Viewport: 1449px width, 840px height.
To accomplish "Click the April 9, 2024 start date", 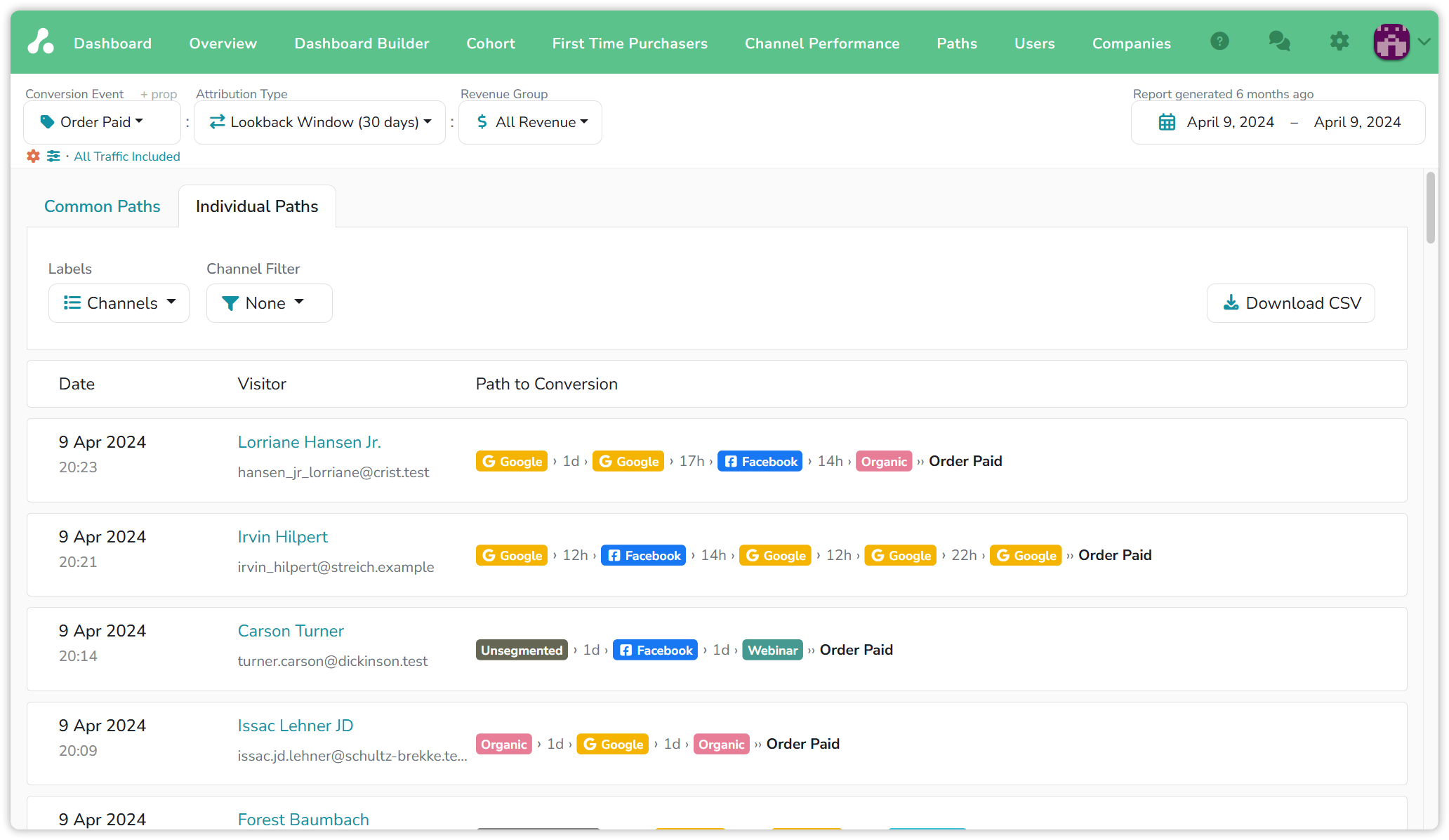I will point(1230,122).
